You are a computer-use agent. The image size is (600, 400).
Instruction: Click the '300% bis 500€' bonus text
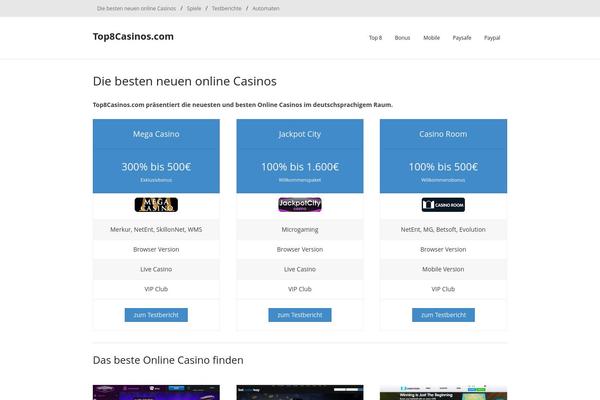click(156, 167)
